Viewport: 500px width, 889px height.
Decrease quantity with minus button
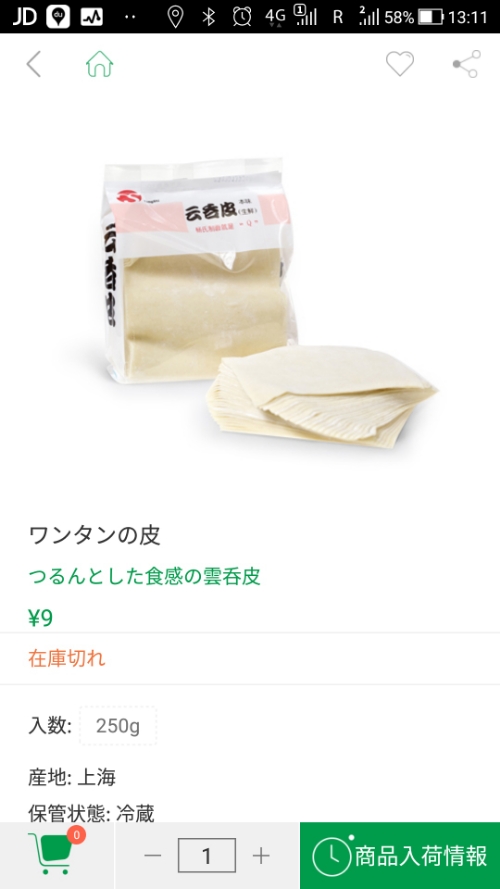152,855
